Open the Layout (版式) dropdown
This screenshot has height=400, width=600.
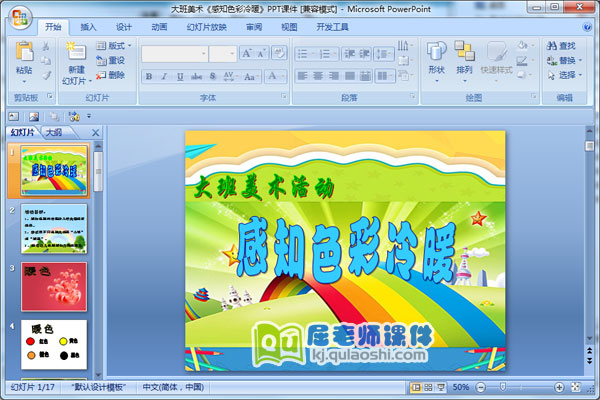coord(113,46)
